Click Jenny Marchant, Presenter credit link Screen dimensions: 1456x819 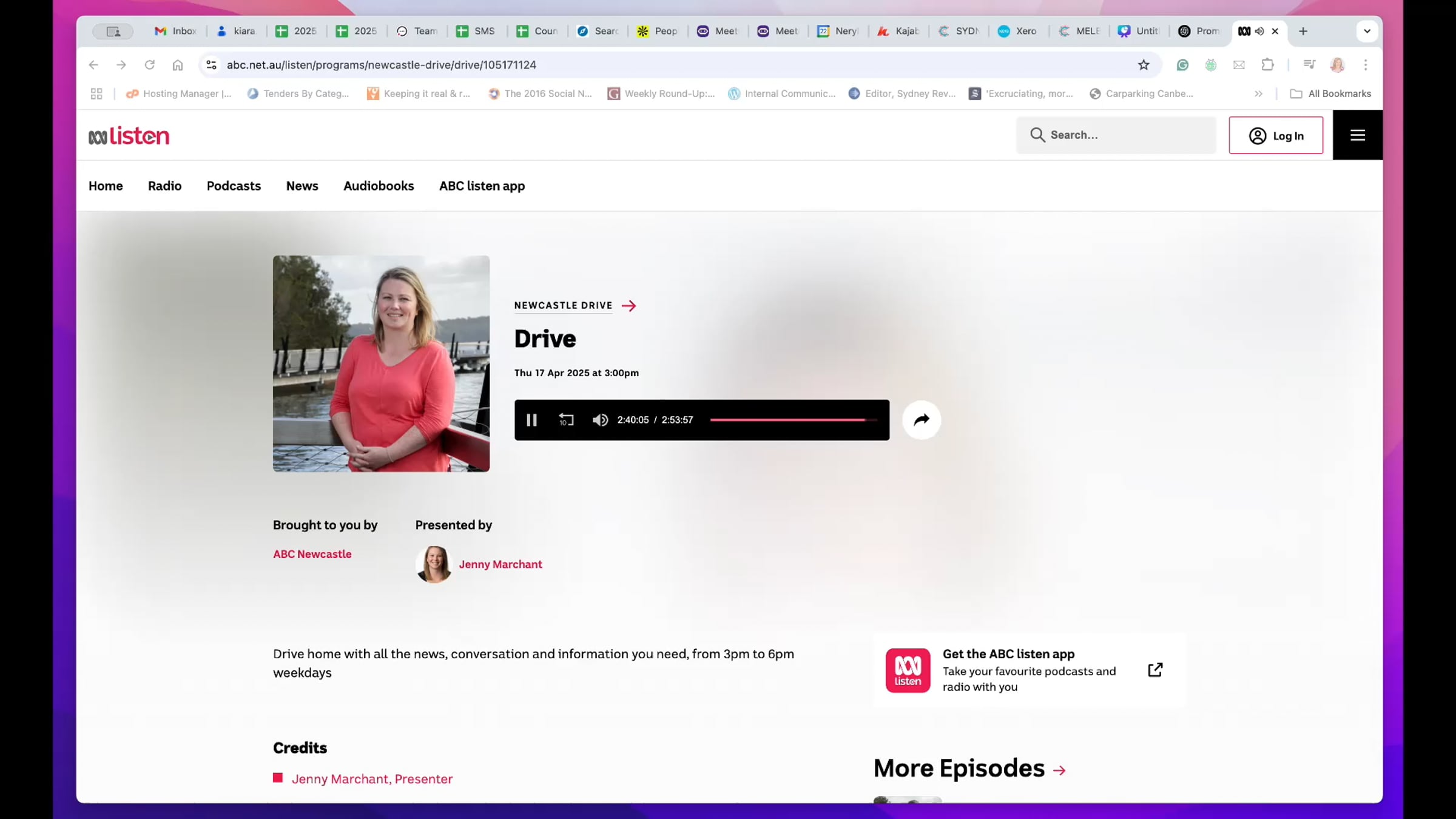click(372, 779)
